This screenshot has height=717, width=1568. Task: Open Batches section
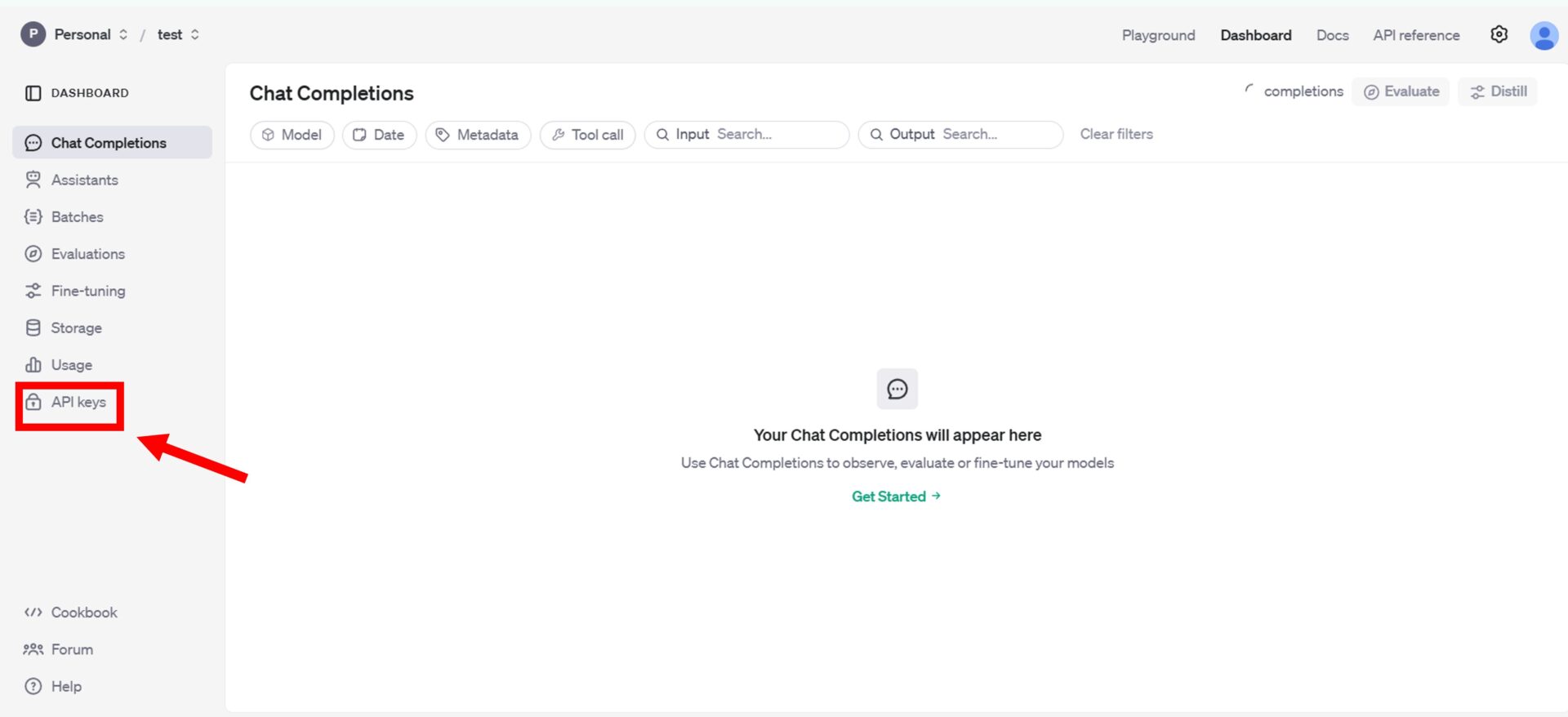(77, 216)
